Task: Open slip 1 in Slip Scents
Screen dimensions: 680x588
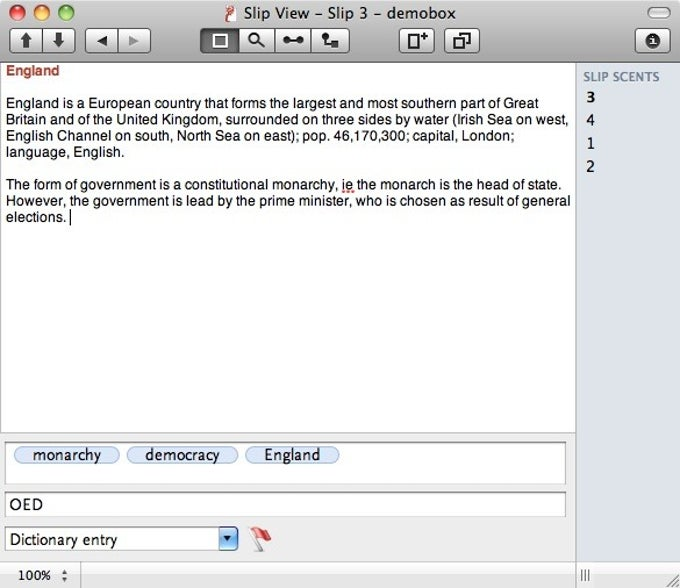Action: coord(590,143)
